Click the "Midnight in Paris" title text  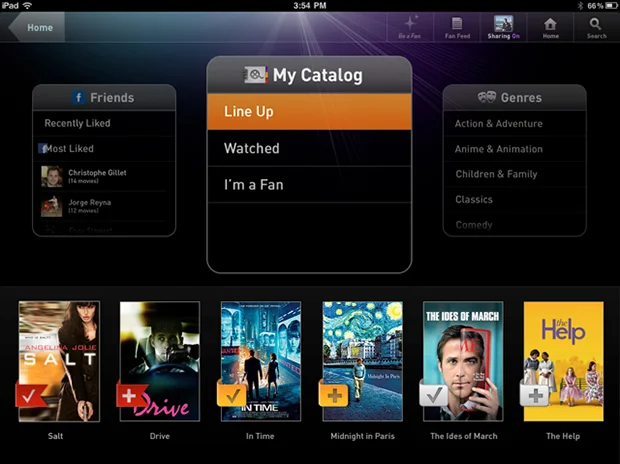tap(363, 436)
